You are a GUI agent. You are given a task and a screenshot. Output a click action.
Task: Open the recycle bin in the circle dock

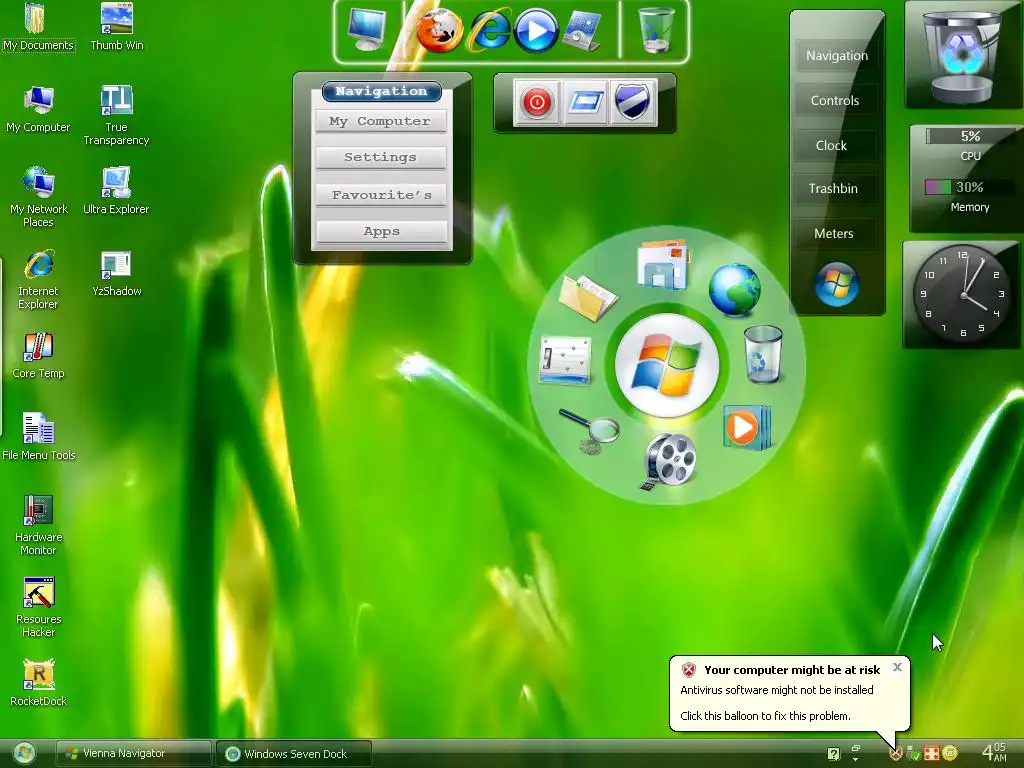(x=763, y=354)
